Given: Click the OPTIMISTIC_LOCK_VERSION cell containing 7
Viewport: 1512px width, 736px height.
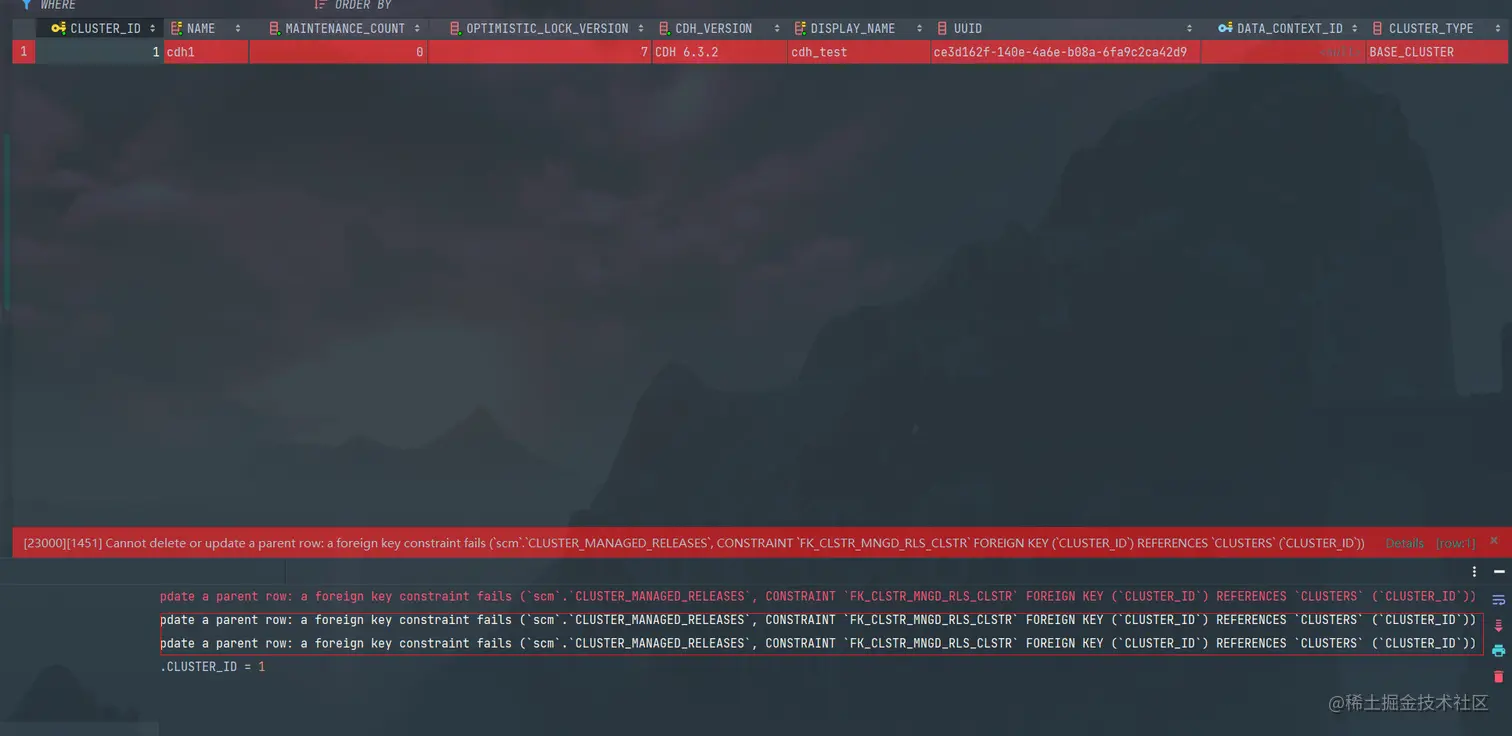Looking at the screenshot, I should (x=540, y=52).
